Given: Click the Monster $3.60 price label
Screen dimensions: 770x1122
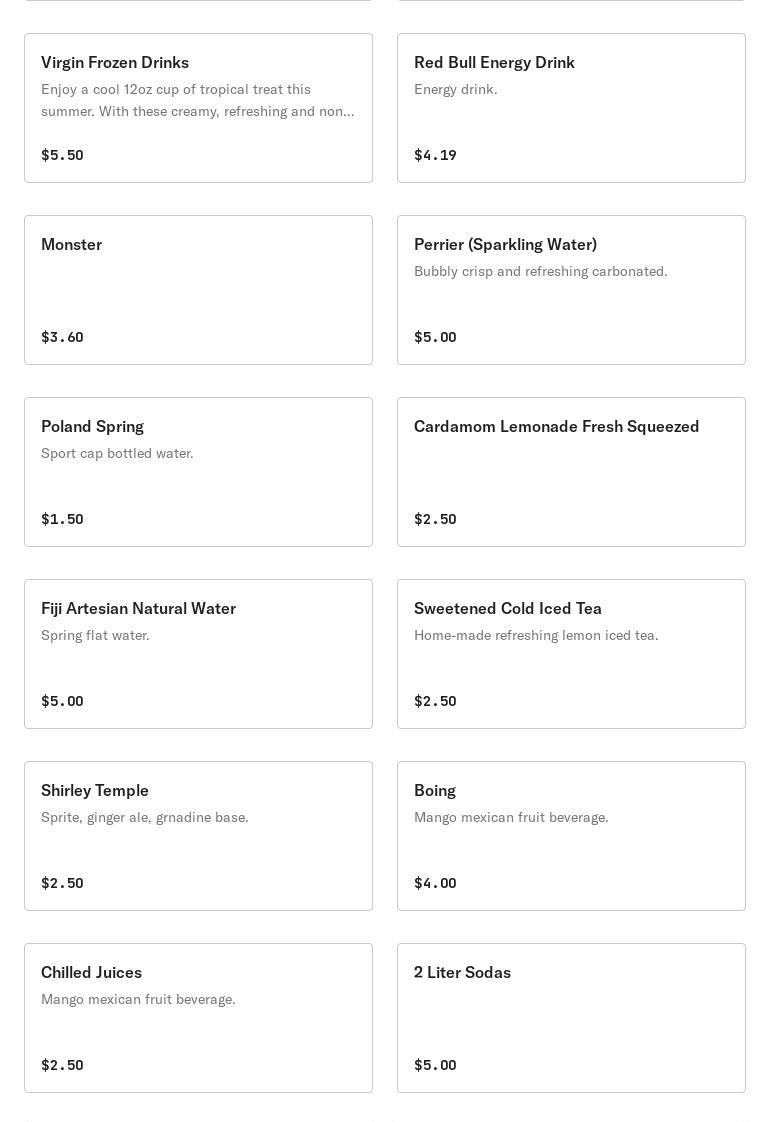Looking at the screenshot, I should pos(62,336).
